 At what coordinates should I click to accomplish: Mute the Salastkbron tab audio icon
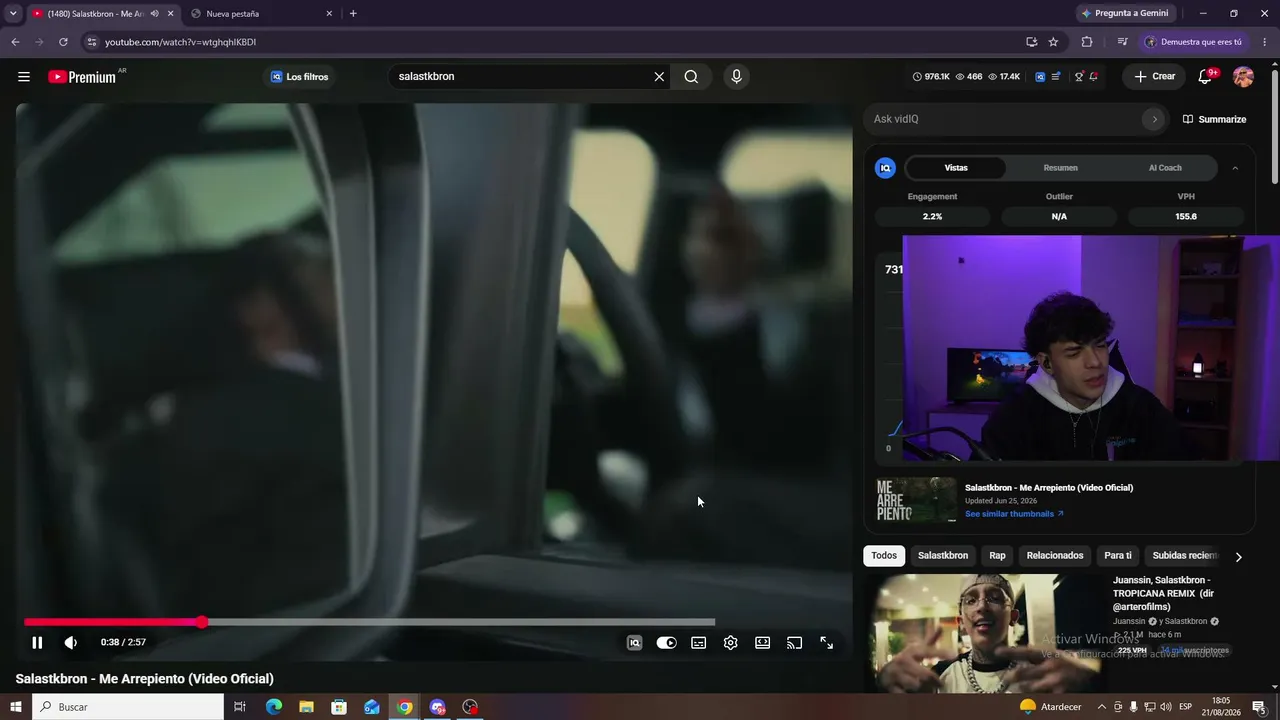(154, 14)
